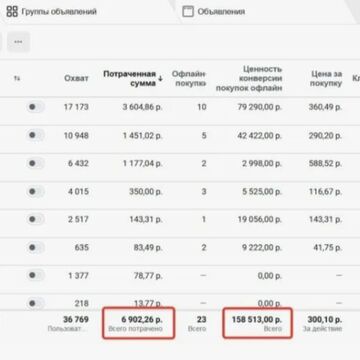Toggle the switch in the 4 015 row
This screenshot has height=360, width=360.
coord(35,192)
